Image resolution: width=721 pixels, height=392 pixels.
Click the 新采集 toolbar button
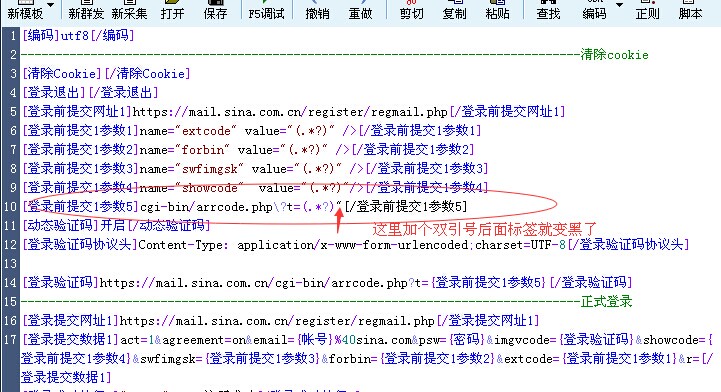pos(129,10)
